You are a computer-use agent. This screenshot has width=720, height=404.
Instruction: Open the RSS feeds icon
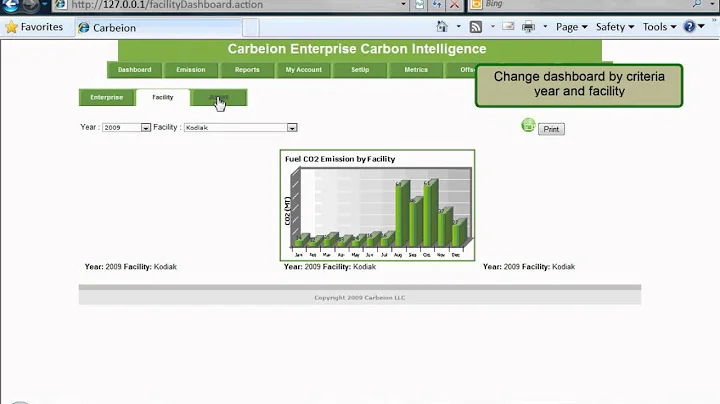[x=476, y=27]
